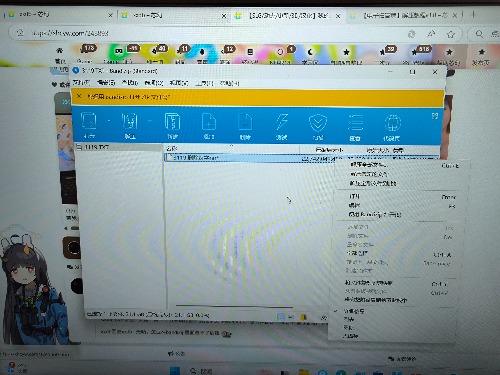This screenshot has width=500, height=375.
Task: Select the last view option in context menu
Action: point(351,336)
